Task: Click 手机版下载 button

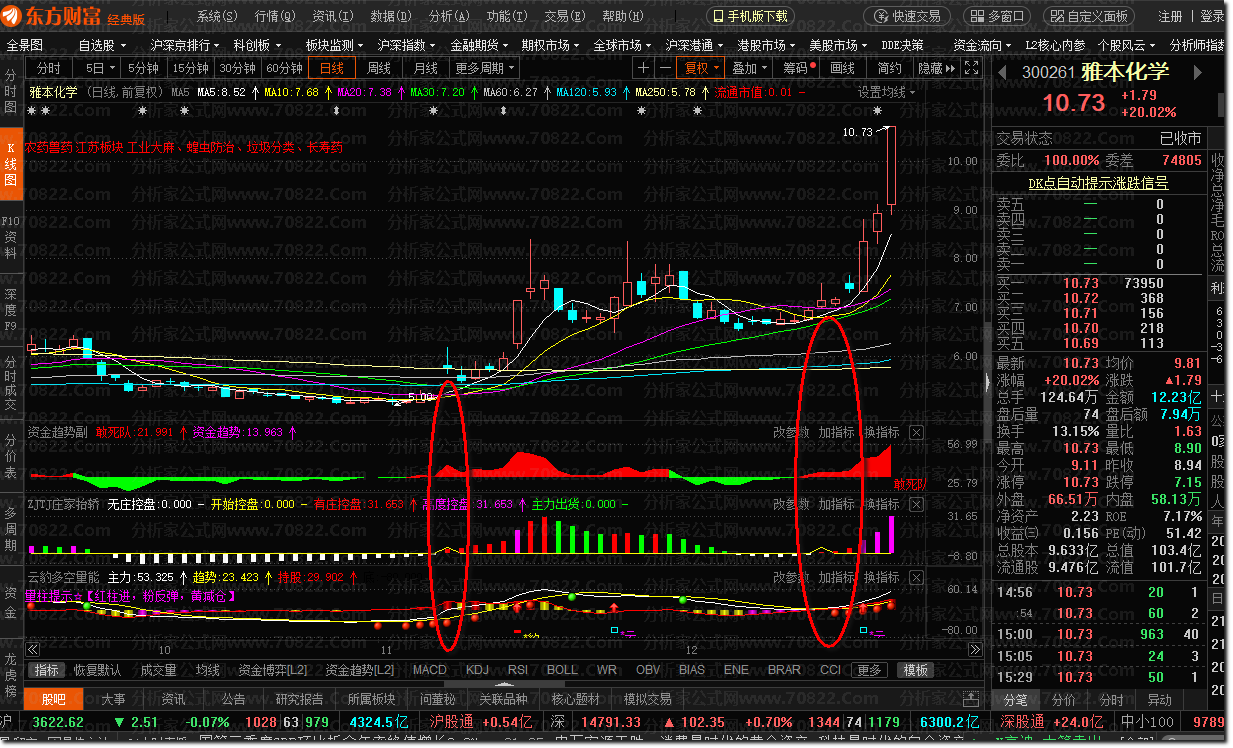Action: 750,16
